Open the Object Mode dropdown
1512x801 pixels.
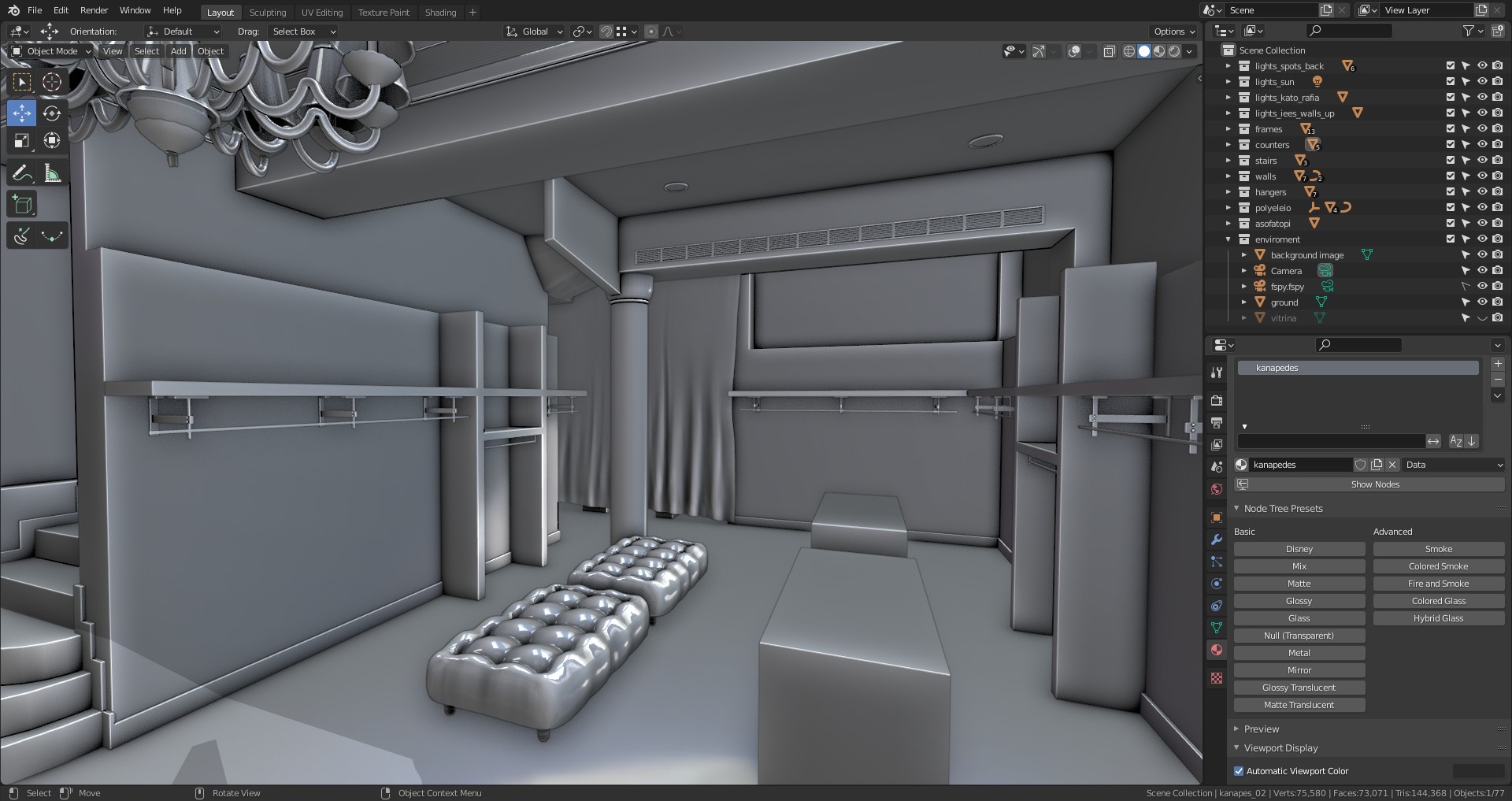[x=52, y=51]
